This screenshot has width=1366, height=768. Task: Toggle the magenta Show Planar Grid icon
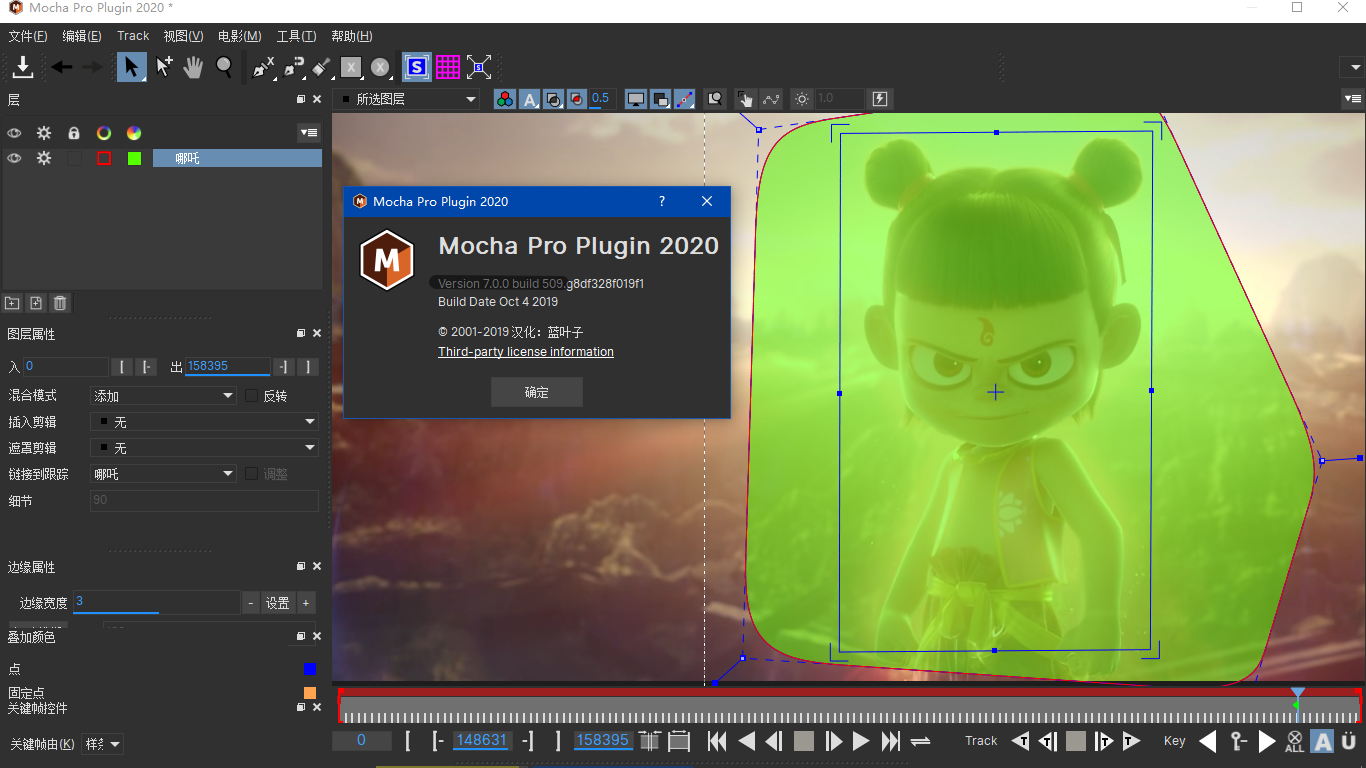[x=448, y=67]
